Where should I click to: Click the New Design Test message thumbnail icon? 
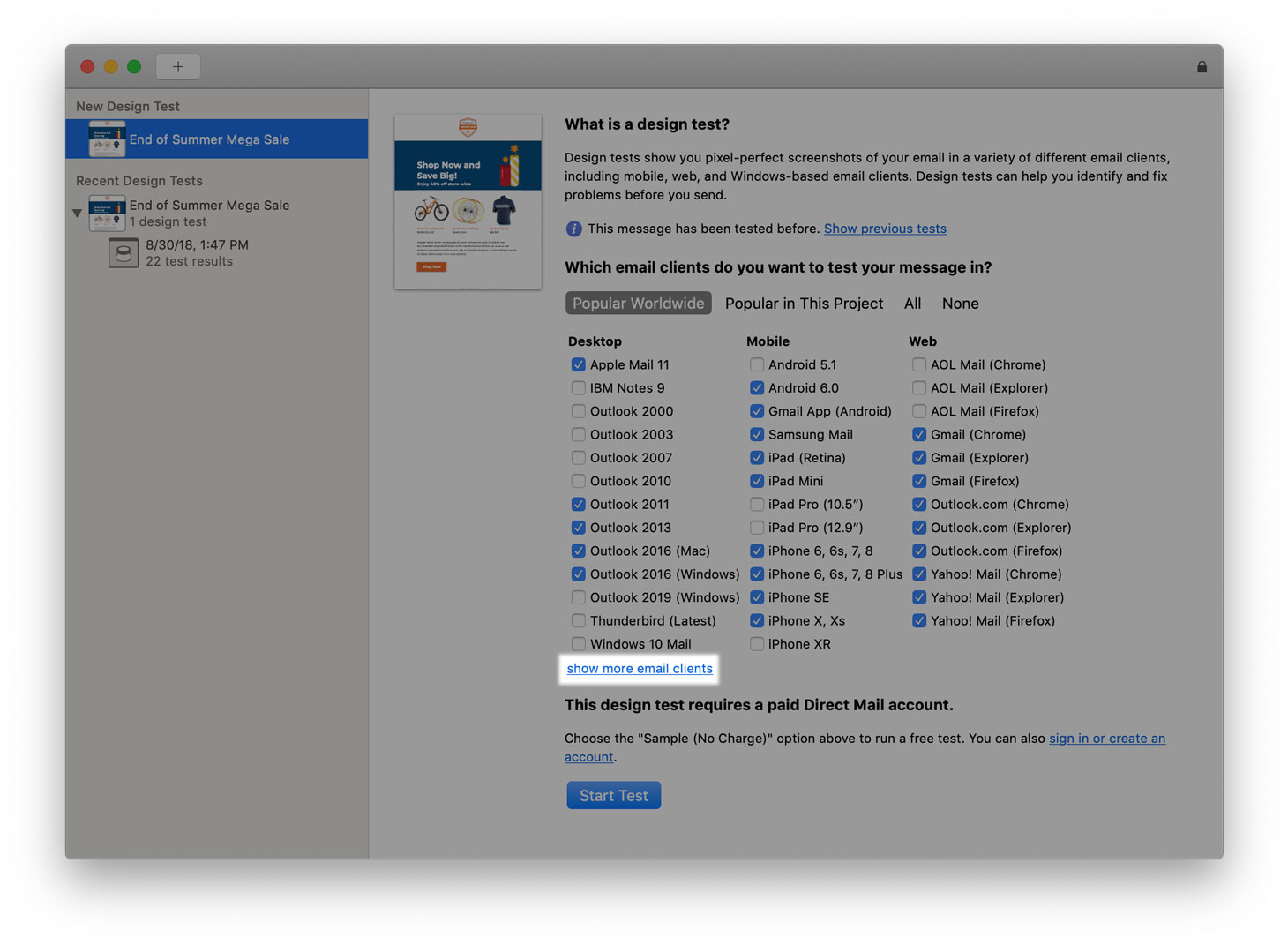(x=108, y=139)
